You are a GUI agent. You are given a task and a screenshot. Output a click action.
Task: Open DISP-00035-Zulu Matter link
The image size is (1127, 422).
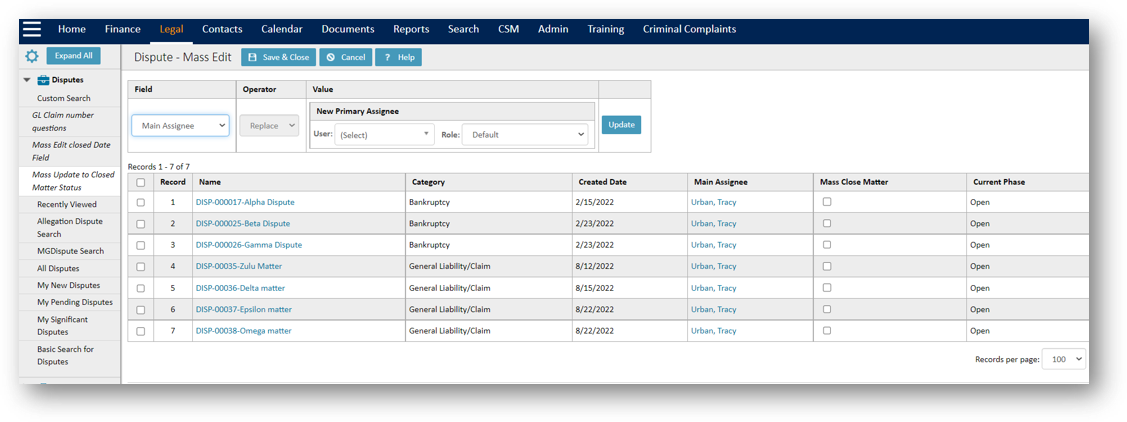(239, 266)
